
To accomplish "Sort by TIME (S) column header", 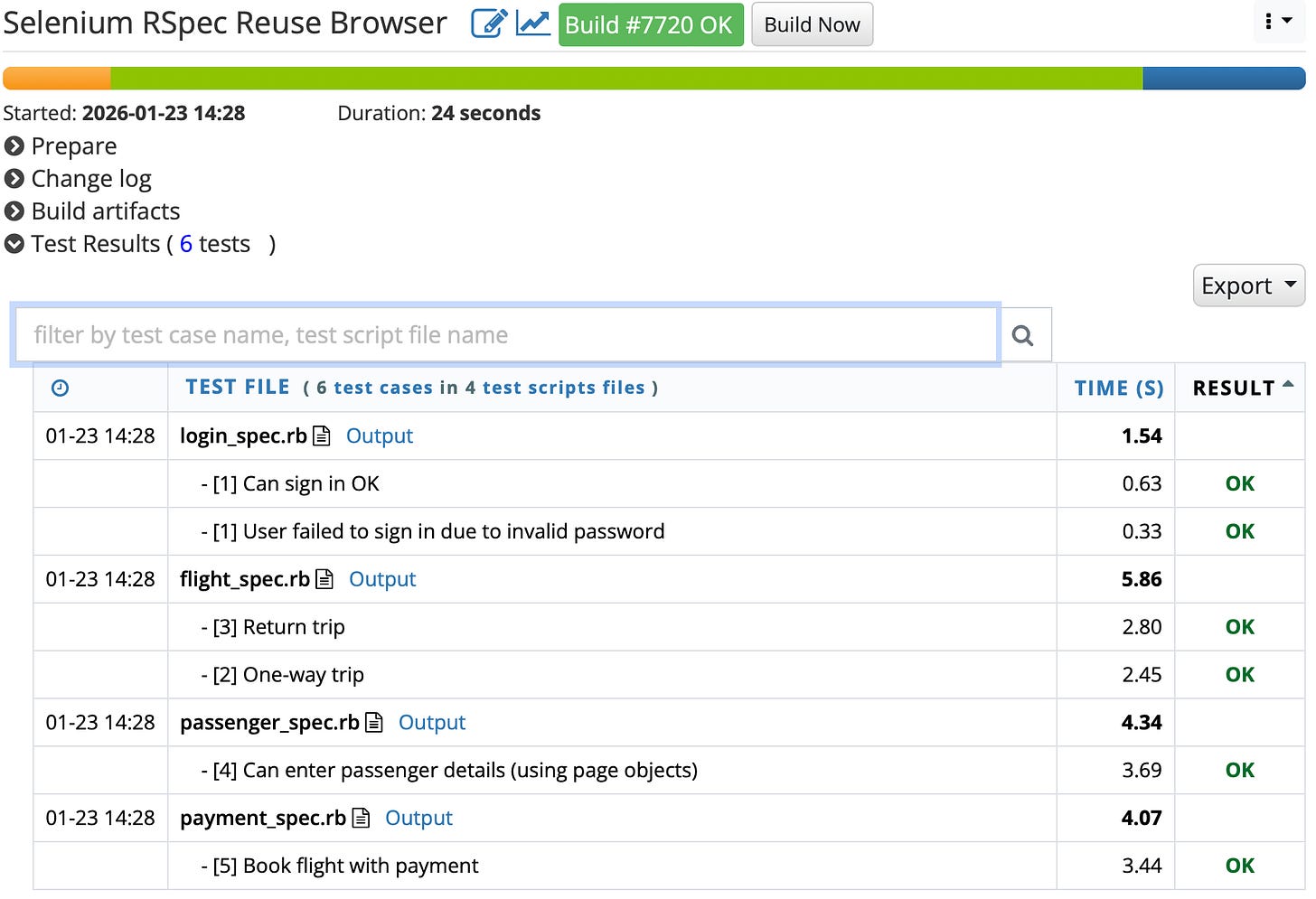I will (1119, 389).
